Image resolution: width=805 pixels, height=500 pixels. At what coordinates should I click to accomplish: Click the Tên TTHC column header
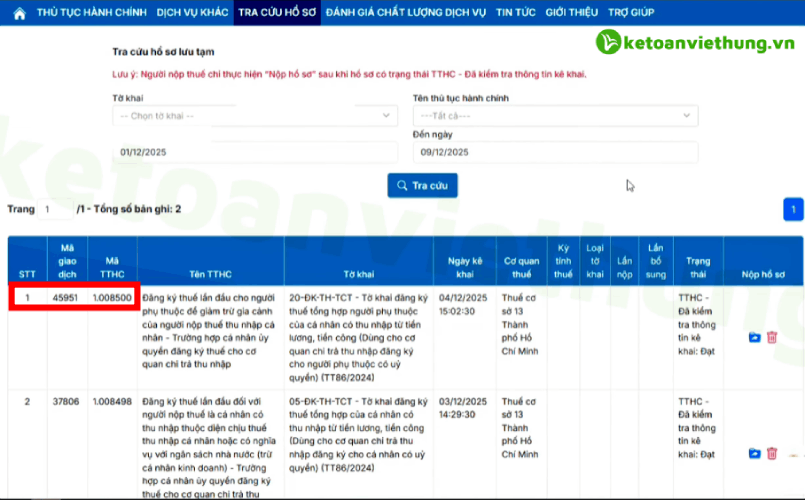click(210, 261)
